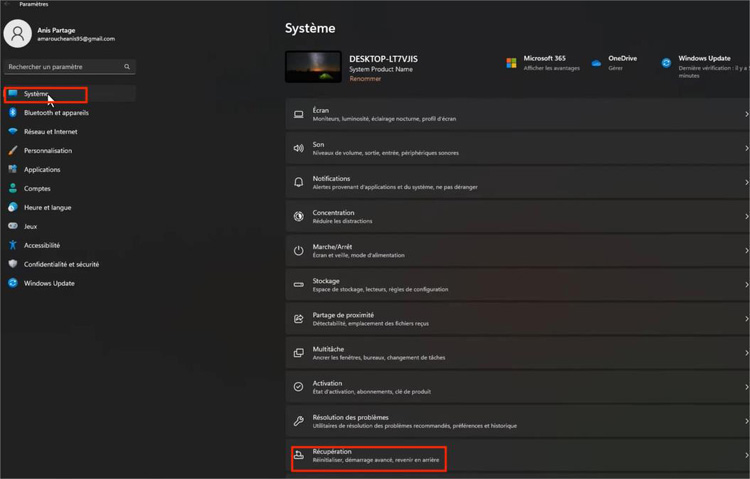Expand the Écran row chevron
Image resolution: width=750 pixels, height=479 pixels.
746,114
